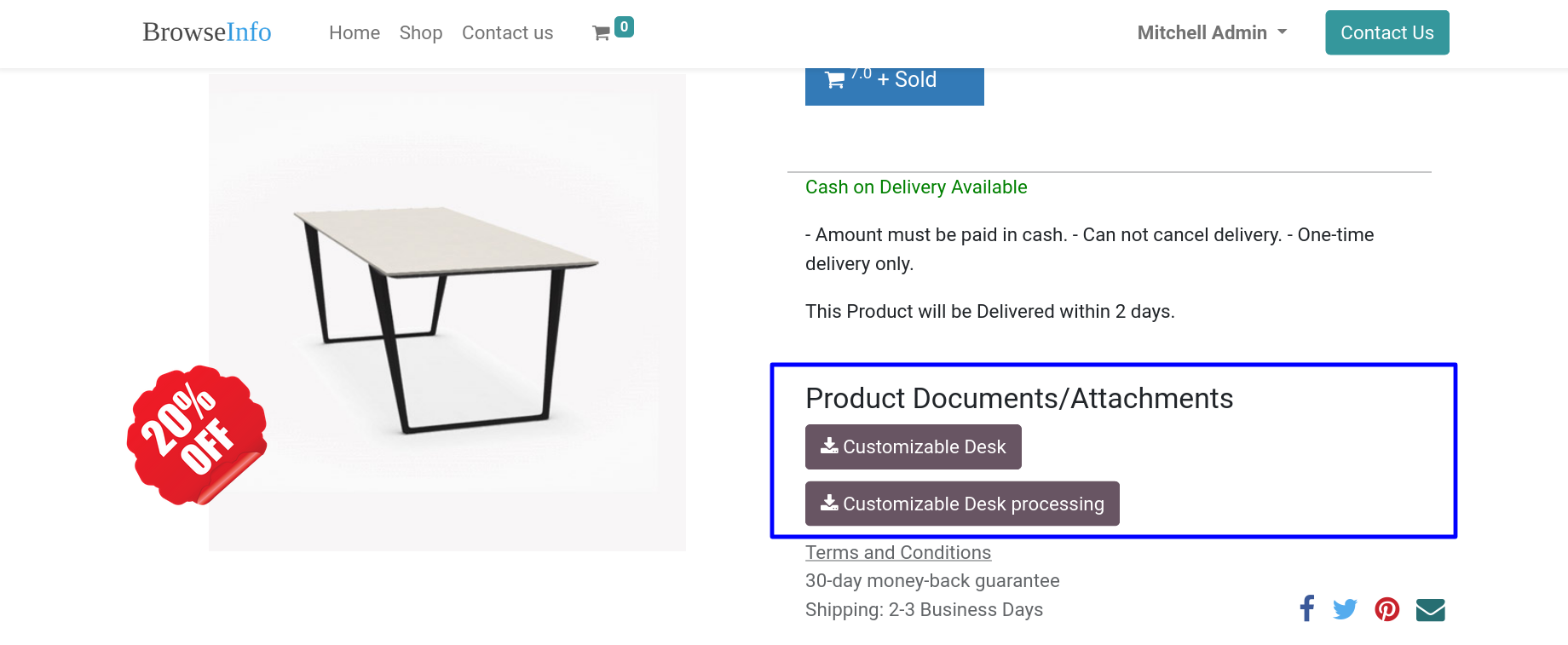Click download icon on Customizable Desk
The width and height of the screenshot is (1568, 645).
(829, 446)
